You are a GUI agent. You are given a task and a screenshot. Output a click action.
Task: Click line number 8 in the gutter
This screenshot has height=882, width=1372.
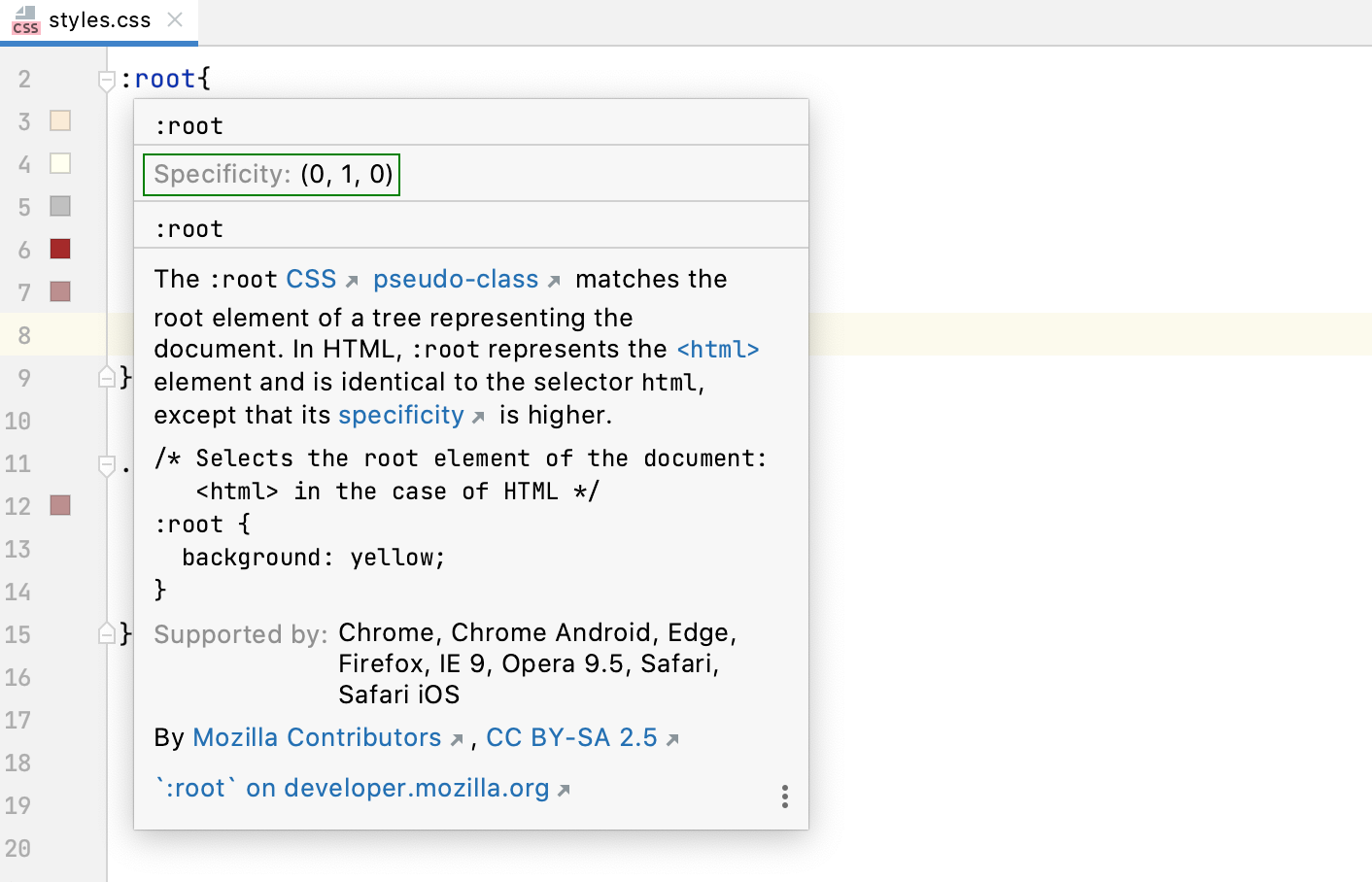click(x=24, y=335)
